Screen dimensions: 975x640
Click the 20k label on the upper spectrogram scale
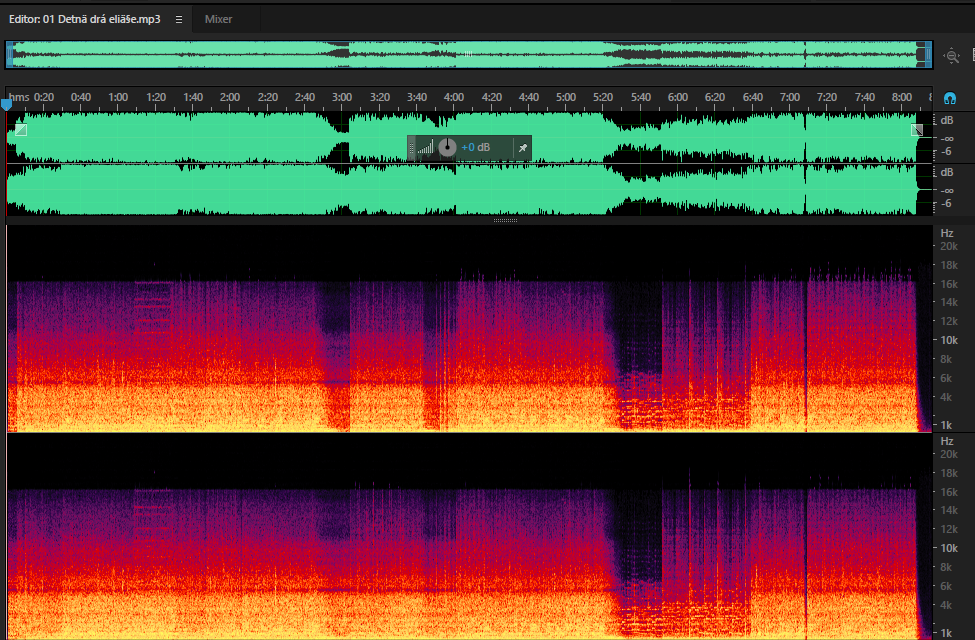pyautogui.click(x=949, y=246)
